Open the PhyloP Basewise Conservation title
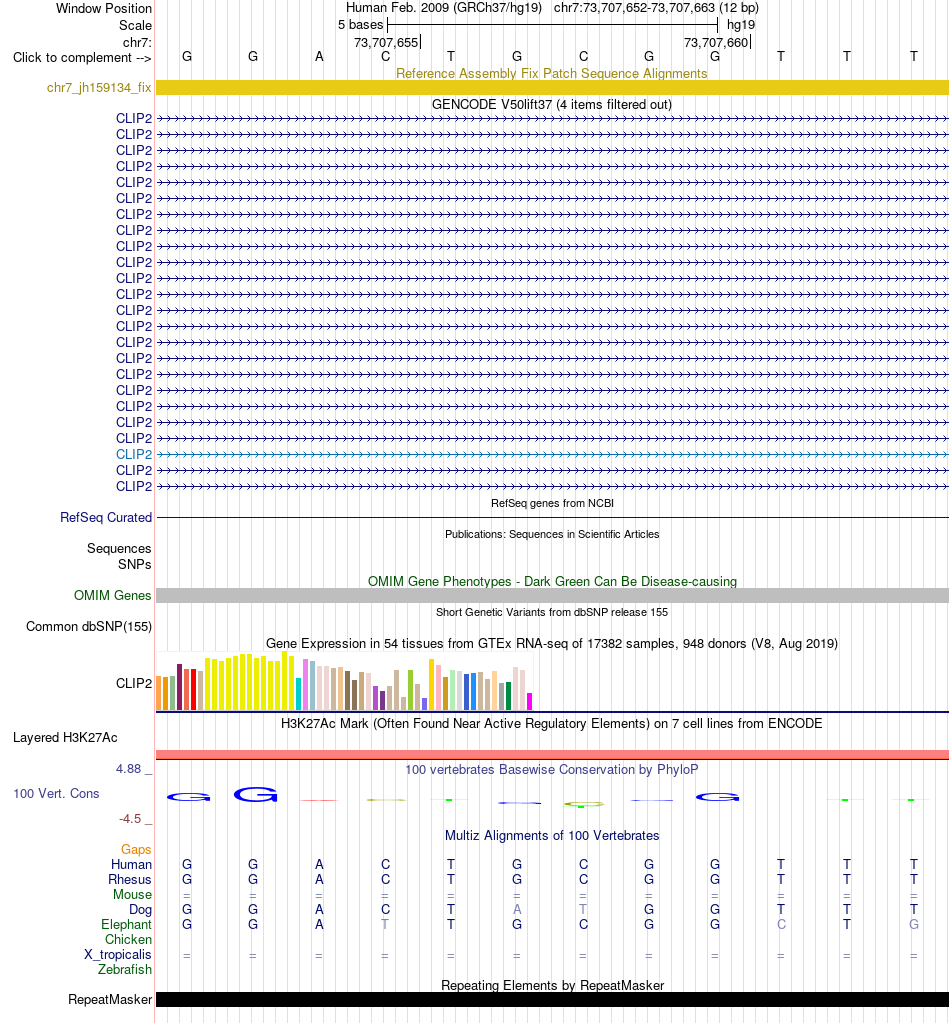Screen dimensions: 950x1023 click(x=552, y=769)
